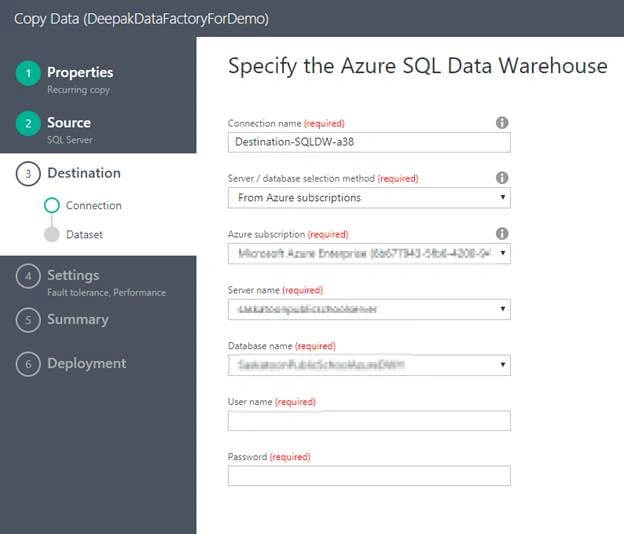Screen dimensions: 624x534
Task: Click the Connection sub-step ring icon
Action: (x=52, y=205)
